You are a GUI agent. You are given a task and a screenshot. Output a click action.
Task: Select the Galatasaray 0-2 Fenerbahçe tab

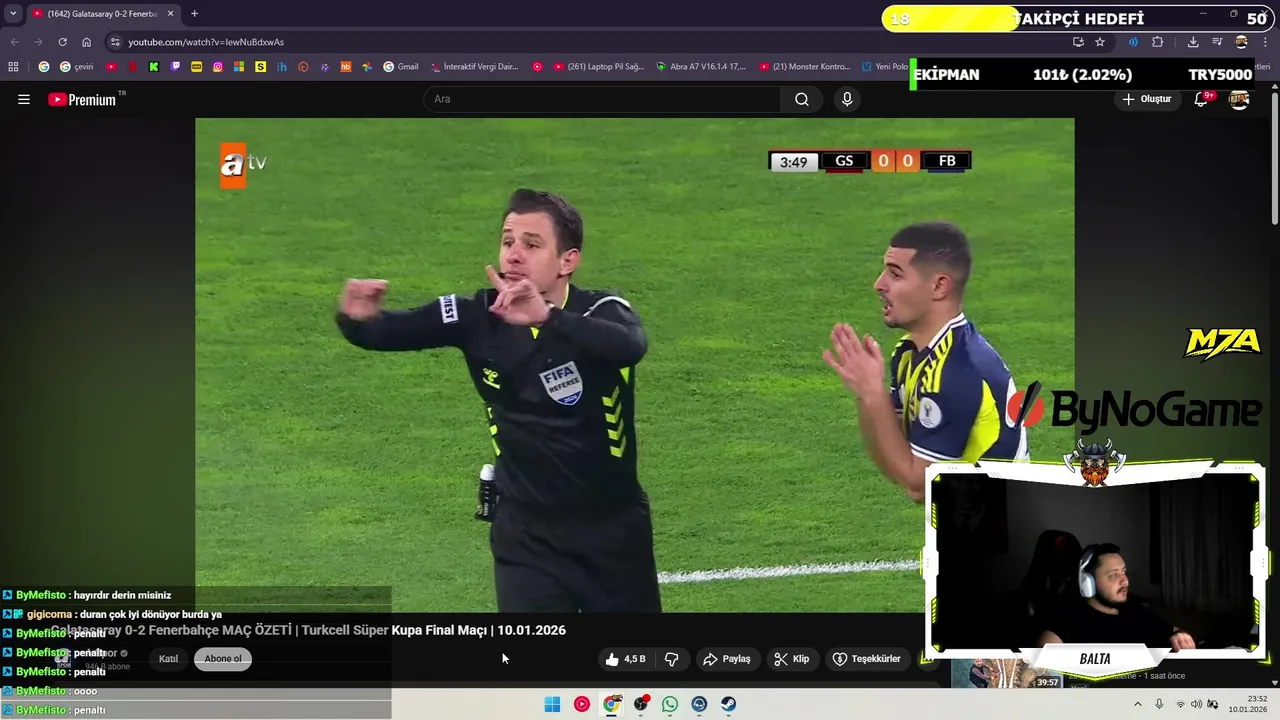(x=103, y=14)
